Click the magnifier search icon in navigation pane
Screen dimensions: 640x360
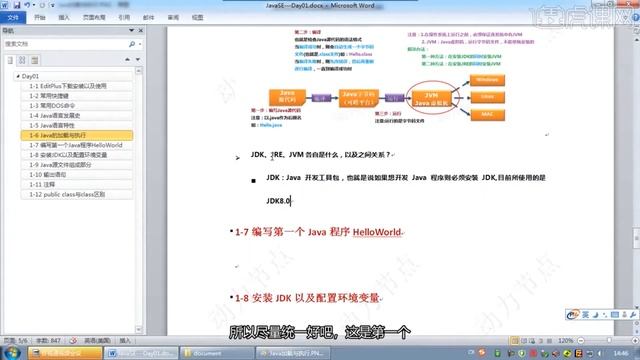pos(132,44)
